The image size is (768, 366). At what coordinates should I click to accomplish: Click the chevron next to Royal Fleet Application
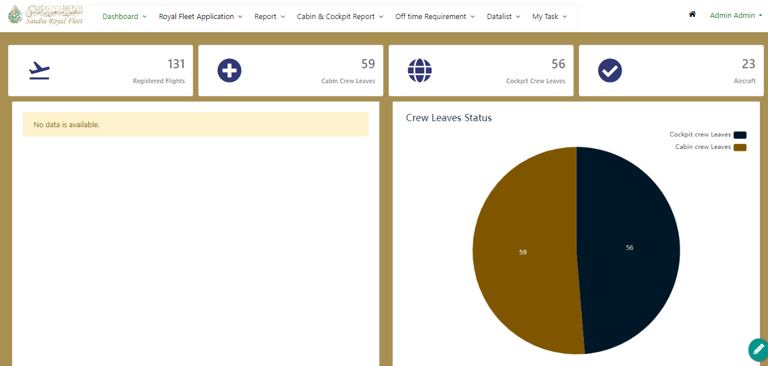pos(240,17)
